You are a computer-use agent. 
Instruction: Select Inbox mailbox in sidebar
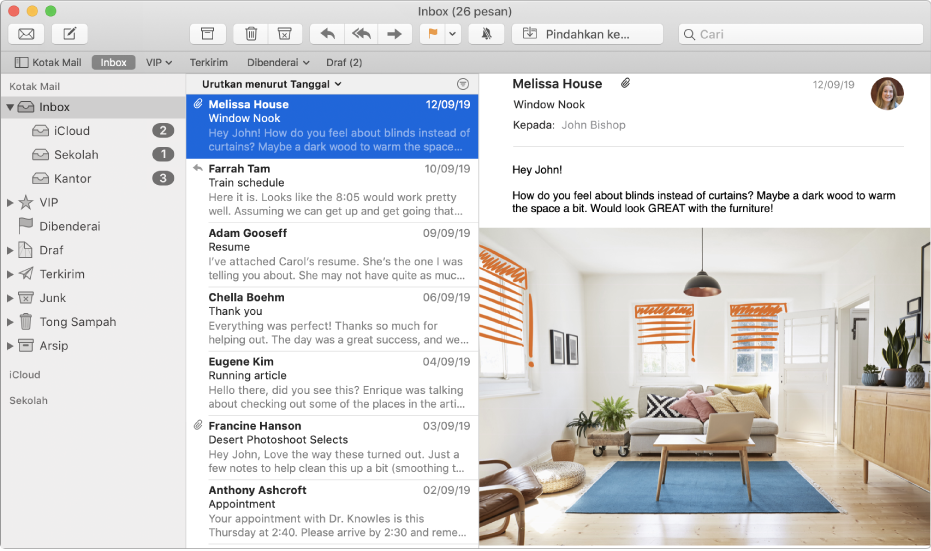(93, 107)
